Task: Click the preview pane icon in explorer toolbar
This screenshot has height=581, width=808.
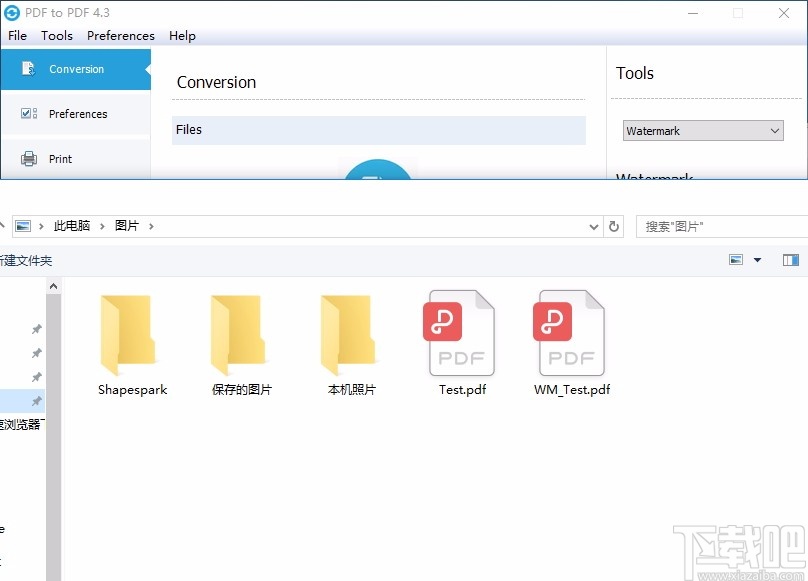Action: click(x=791, y=259)
